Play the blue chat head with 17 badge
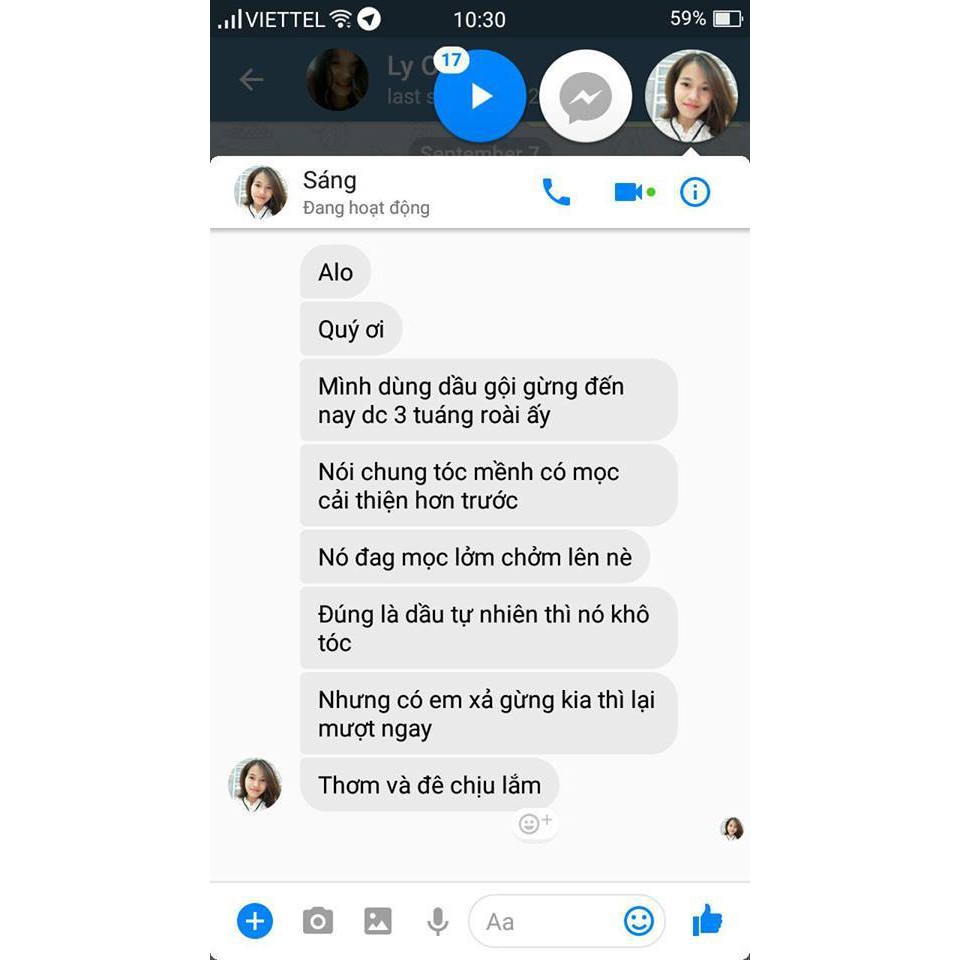Screen dimensions: 960x960 pos(480,96)
